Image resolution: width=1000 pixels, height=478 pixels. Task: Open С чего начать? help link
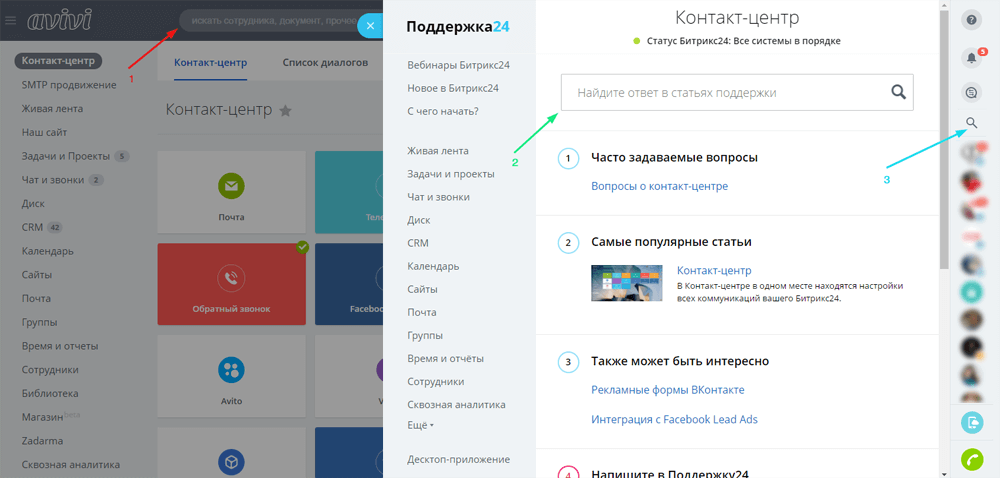tap(443, 111)
